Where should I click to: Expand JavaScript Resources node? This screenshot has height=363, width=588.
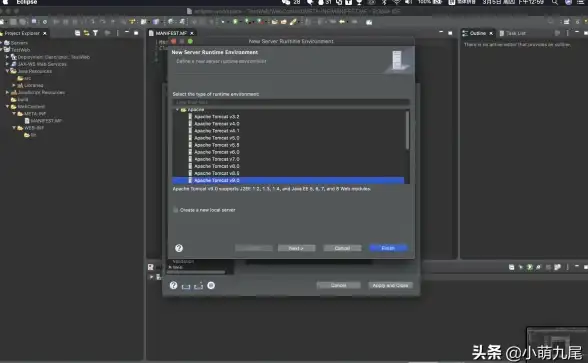pos(7,92)
